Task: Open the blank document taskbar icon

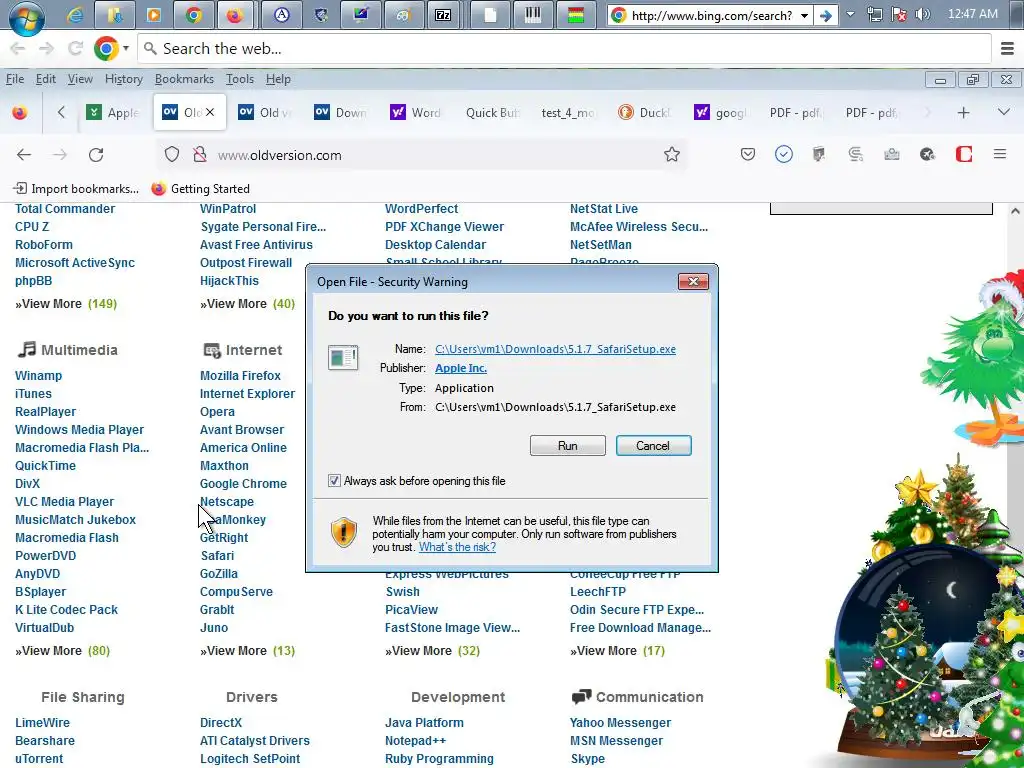Action: 490,14
